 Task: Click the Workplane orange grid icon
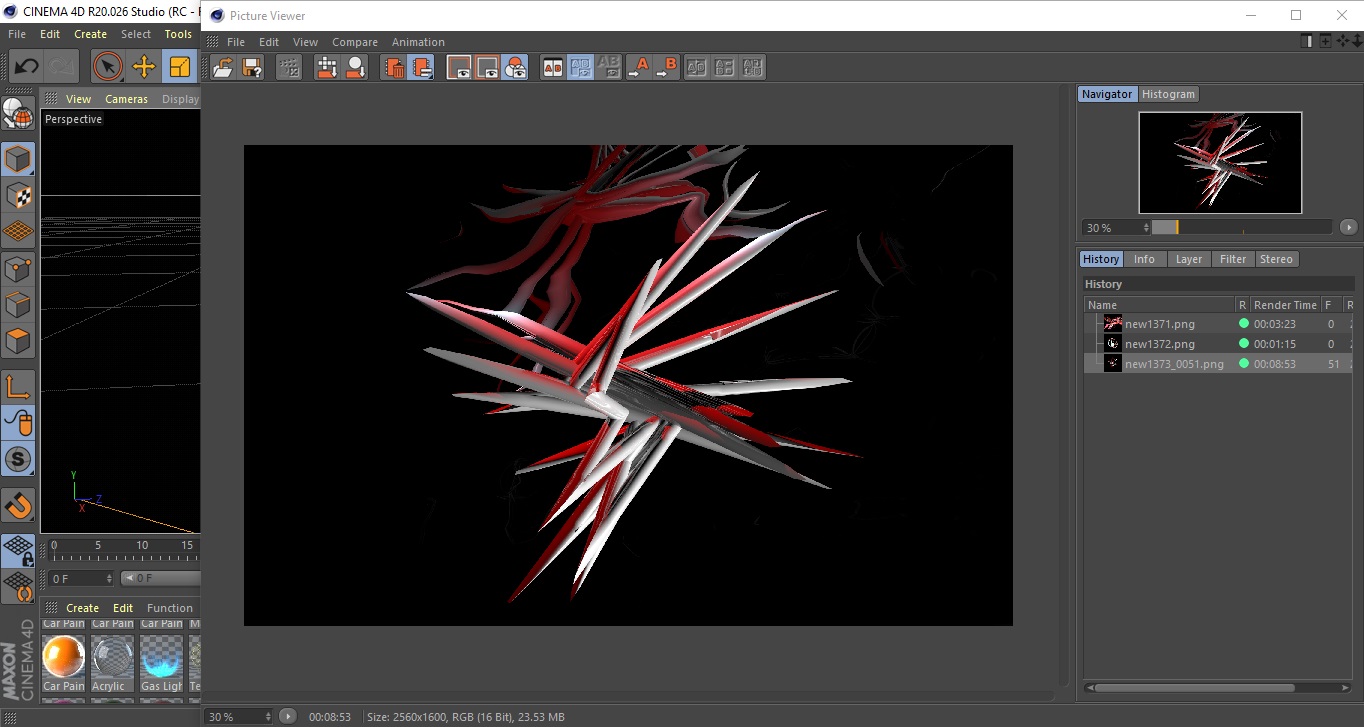click(18, 232)
